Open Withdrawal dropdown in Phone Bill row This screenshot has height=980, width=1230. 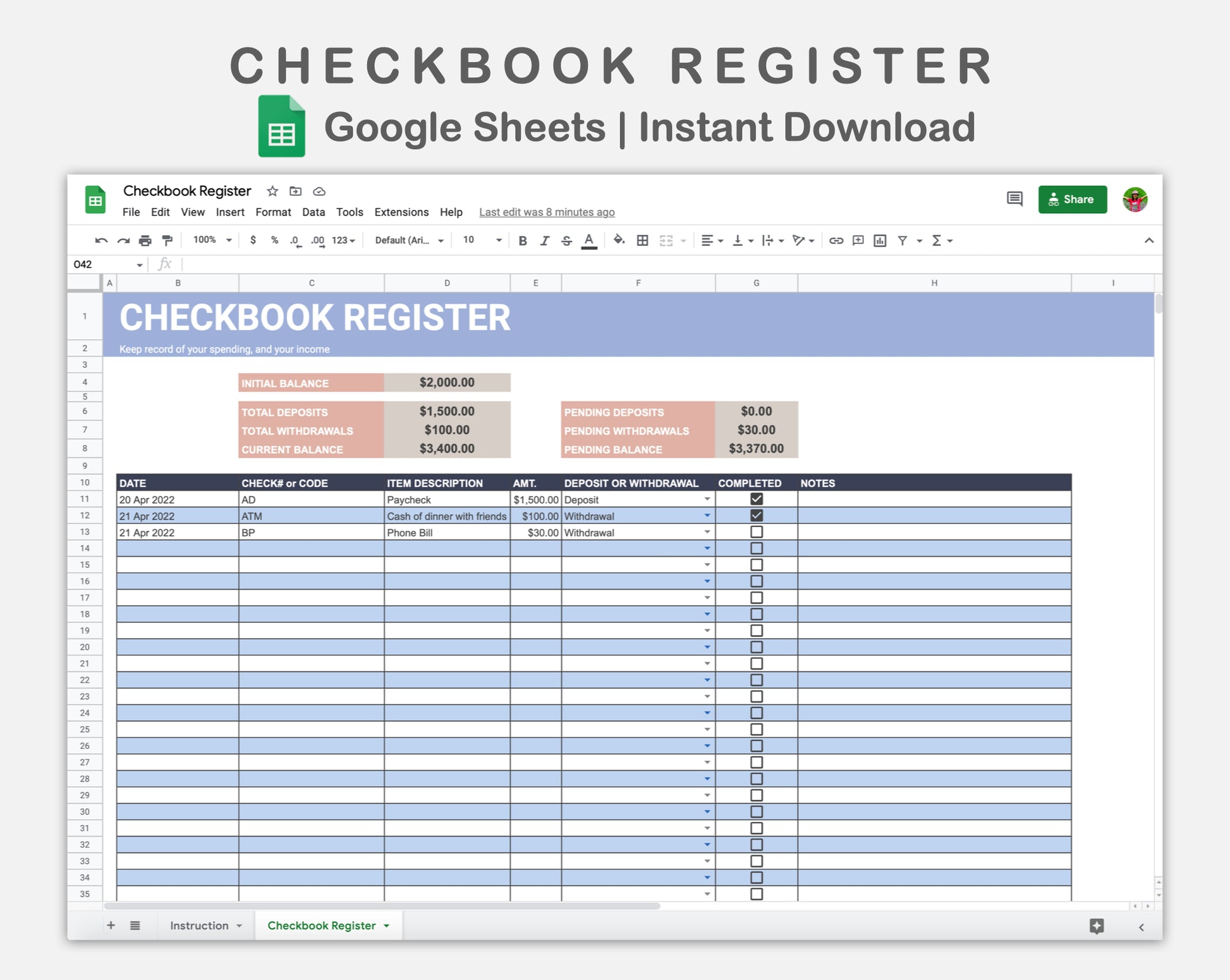click(707, 532)
